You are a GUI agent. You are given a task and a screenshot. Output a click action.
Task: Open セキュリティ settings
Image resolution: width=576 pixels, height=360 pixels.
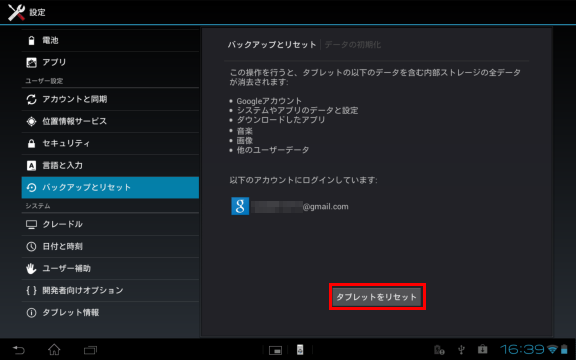click(x=110, y=143)
